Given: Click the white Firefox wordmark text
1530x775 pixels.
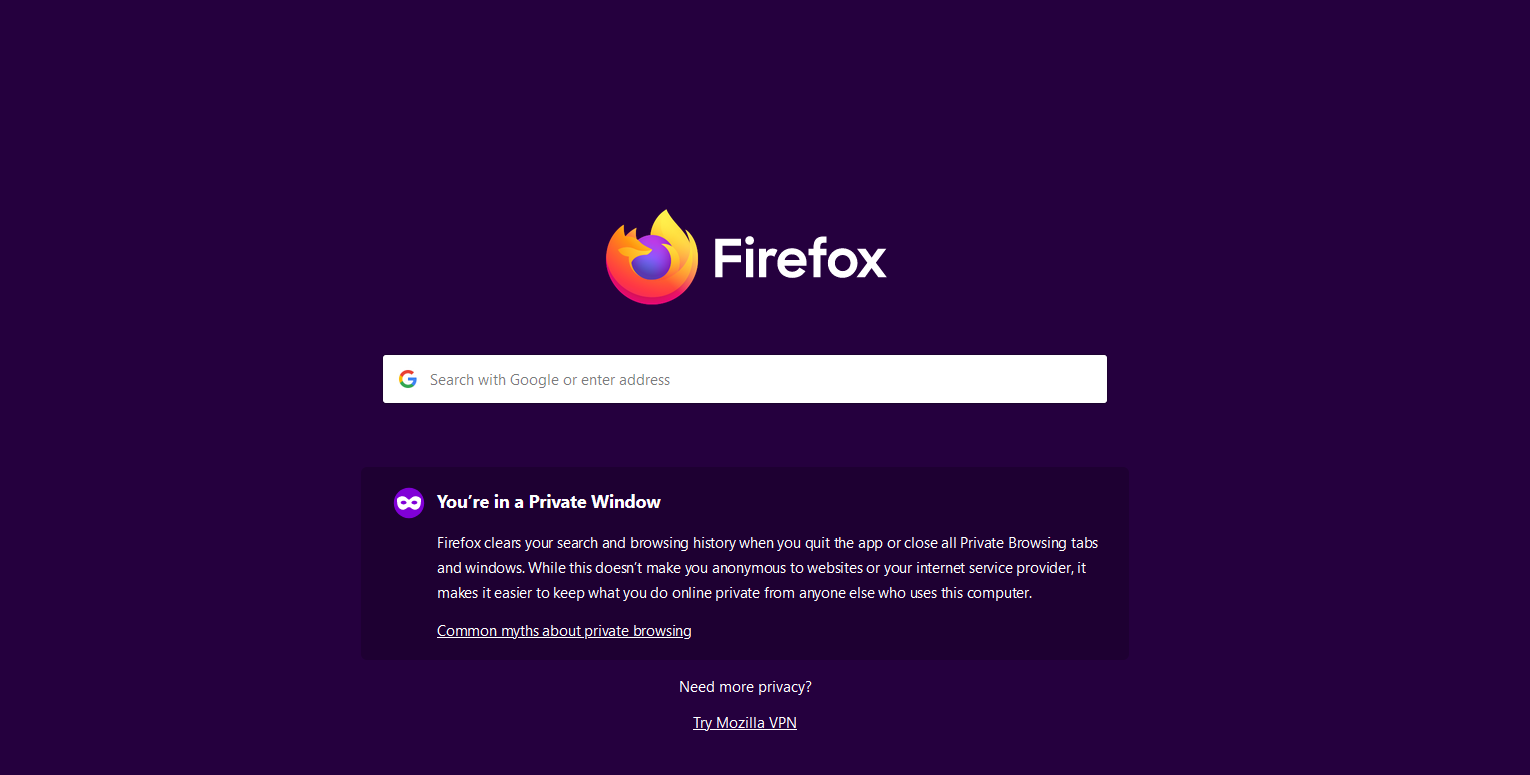Looking at the screenshot, I should pyautogui.click(x=800, y=258).
